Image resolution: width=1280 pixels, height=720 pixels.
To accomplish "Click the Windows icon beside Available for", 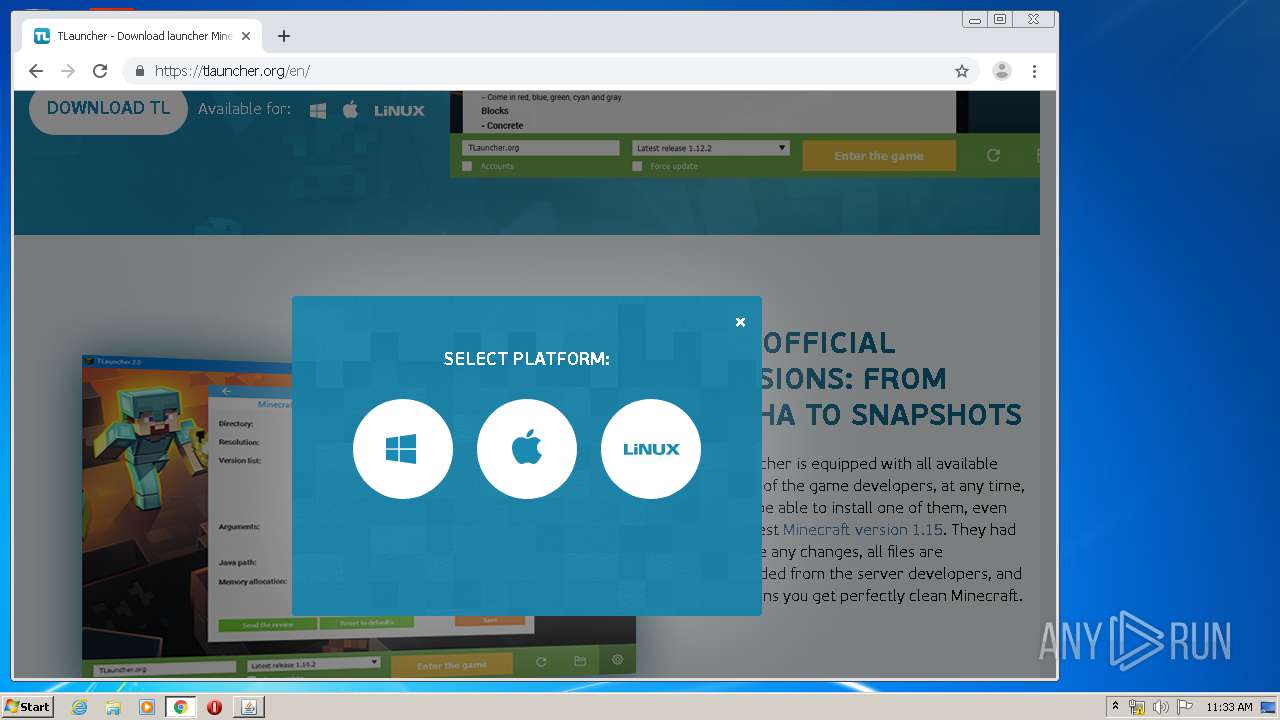I will click(318, 111).
